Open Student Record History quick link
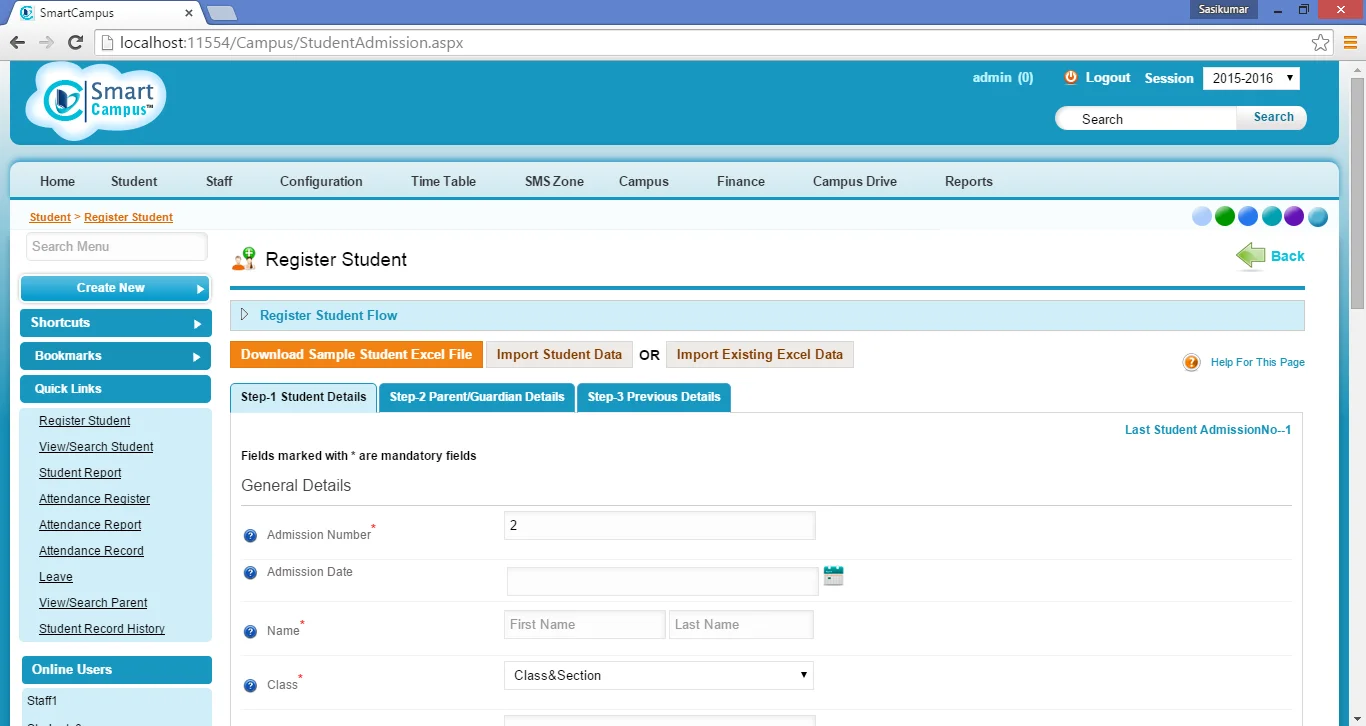 [x=102, y=629]
